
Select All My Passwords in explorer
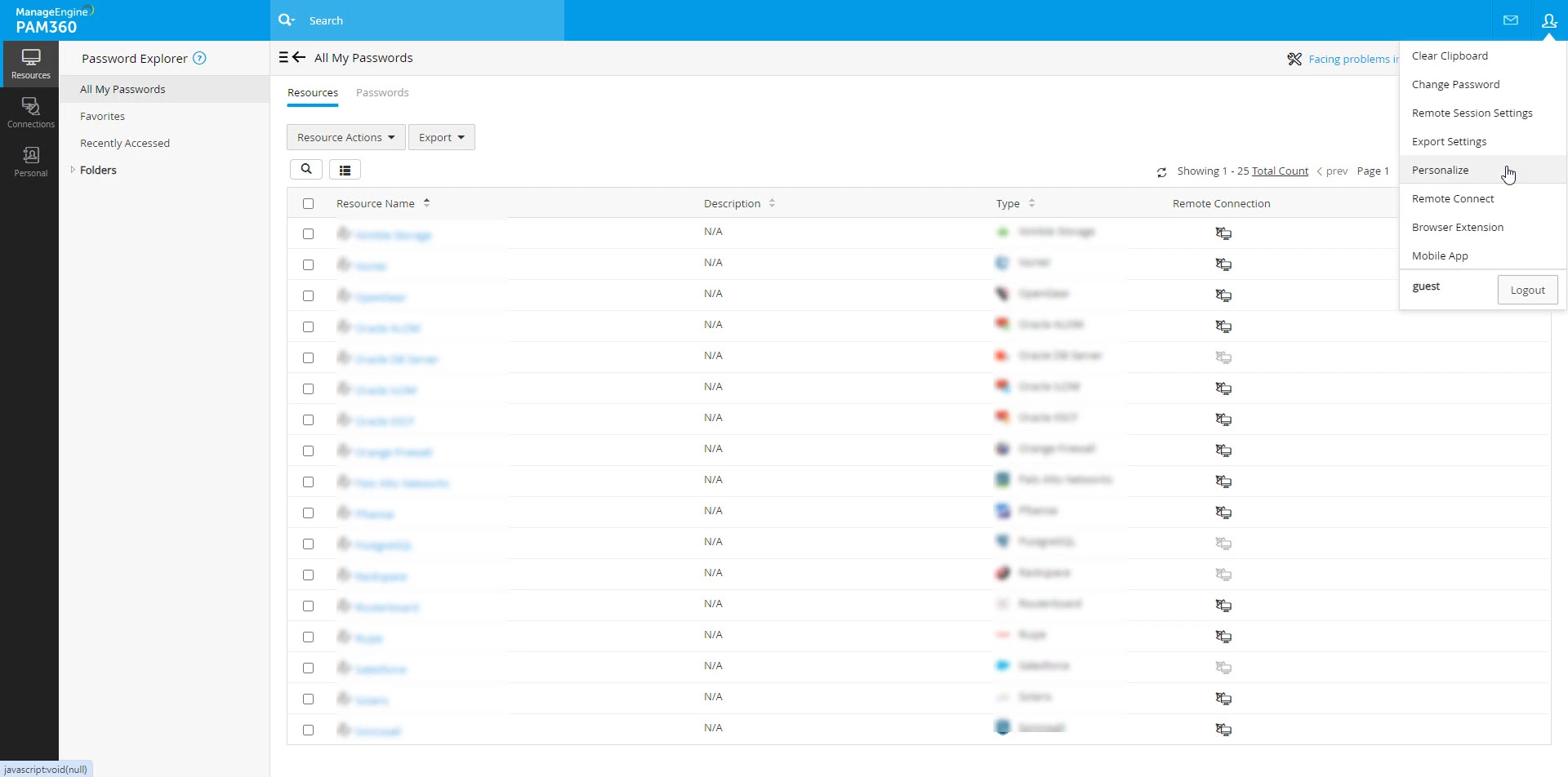tap(164, 89)
